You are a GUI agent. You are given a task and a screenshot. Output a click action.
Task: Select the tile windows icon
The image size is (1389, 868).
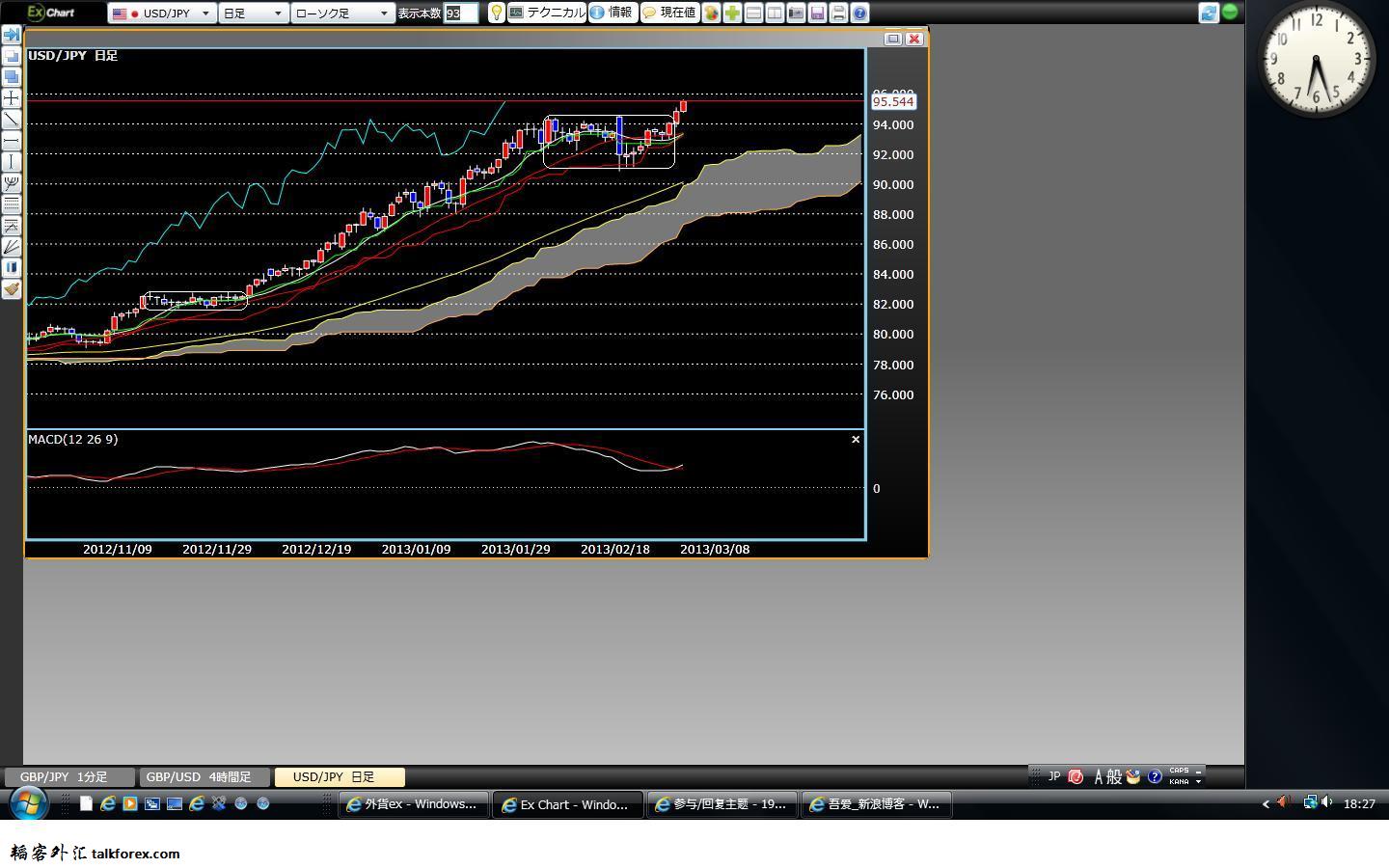[x=12, y=77]
